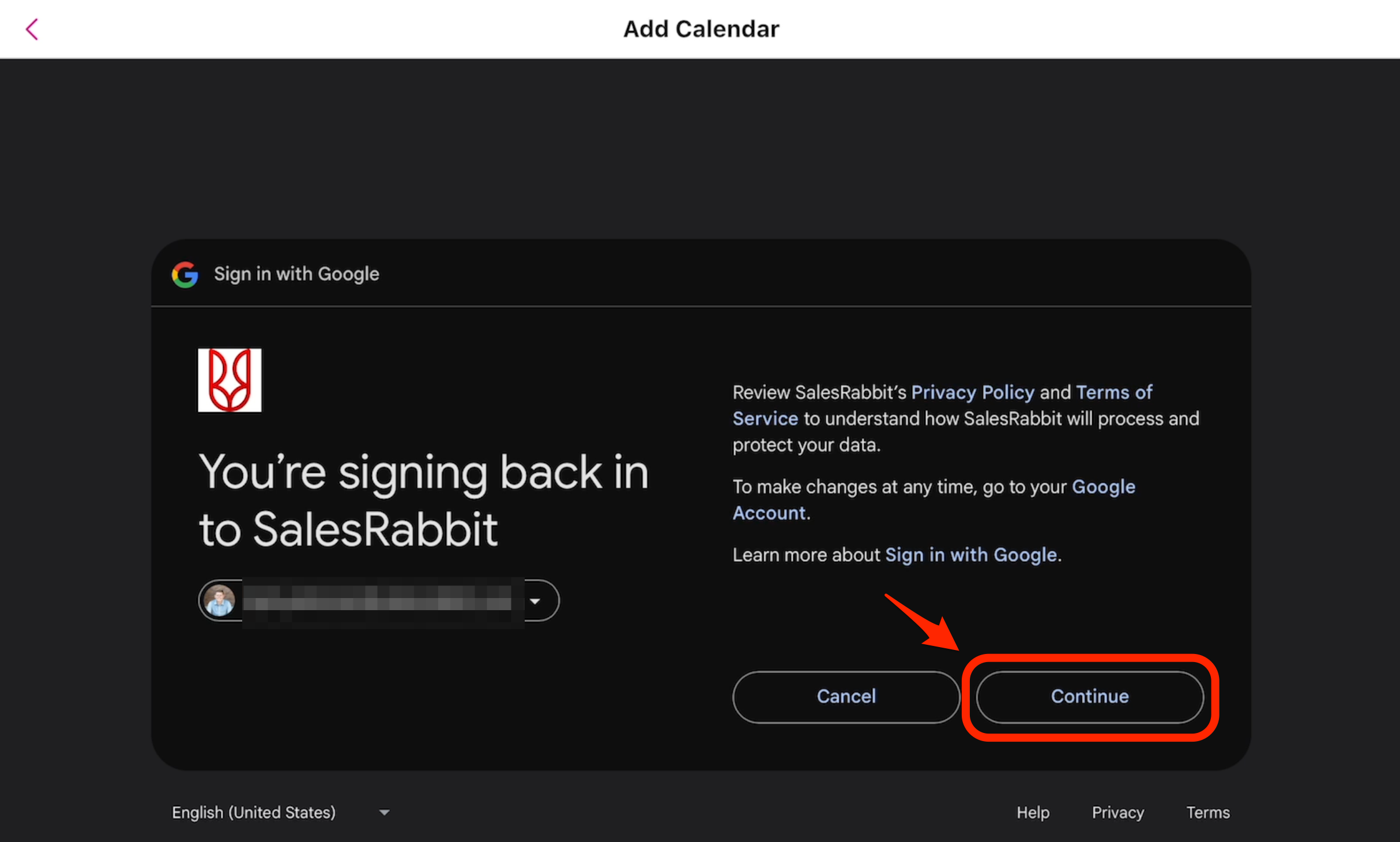1400x842 pixels.
Task: Open SalesRabbit's Privacy Policy link
Action: coord(973,393)
